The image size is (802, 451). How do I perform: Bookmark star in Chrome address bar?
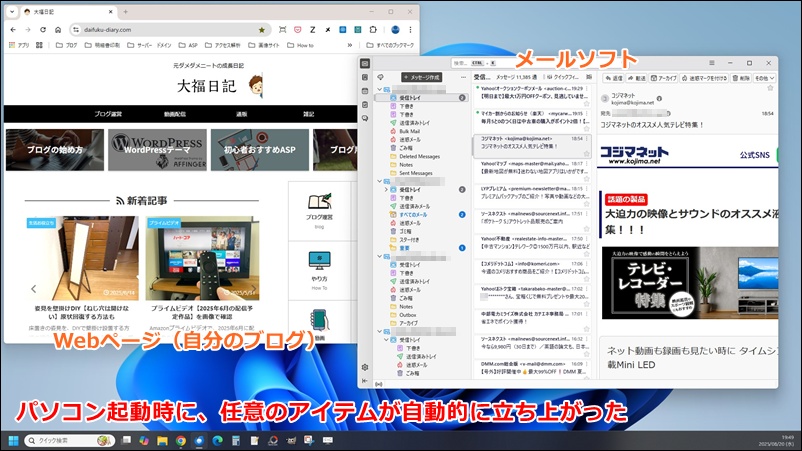point(262,30)
